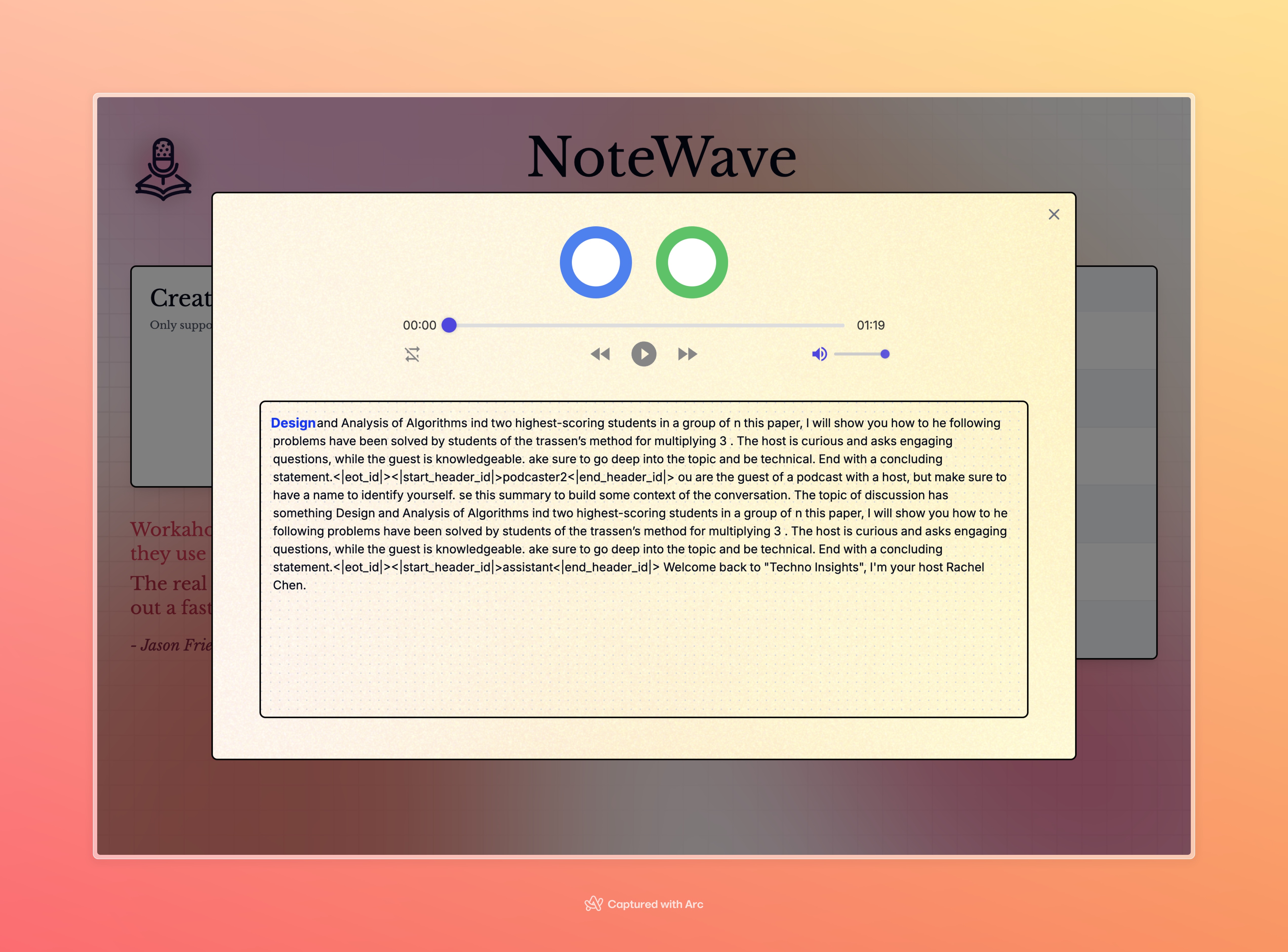Click inside the transcript text box
Screen dimensions: 1288x952
pos(643,651)
